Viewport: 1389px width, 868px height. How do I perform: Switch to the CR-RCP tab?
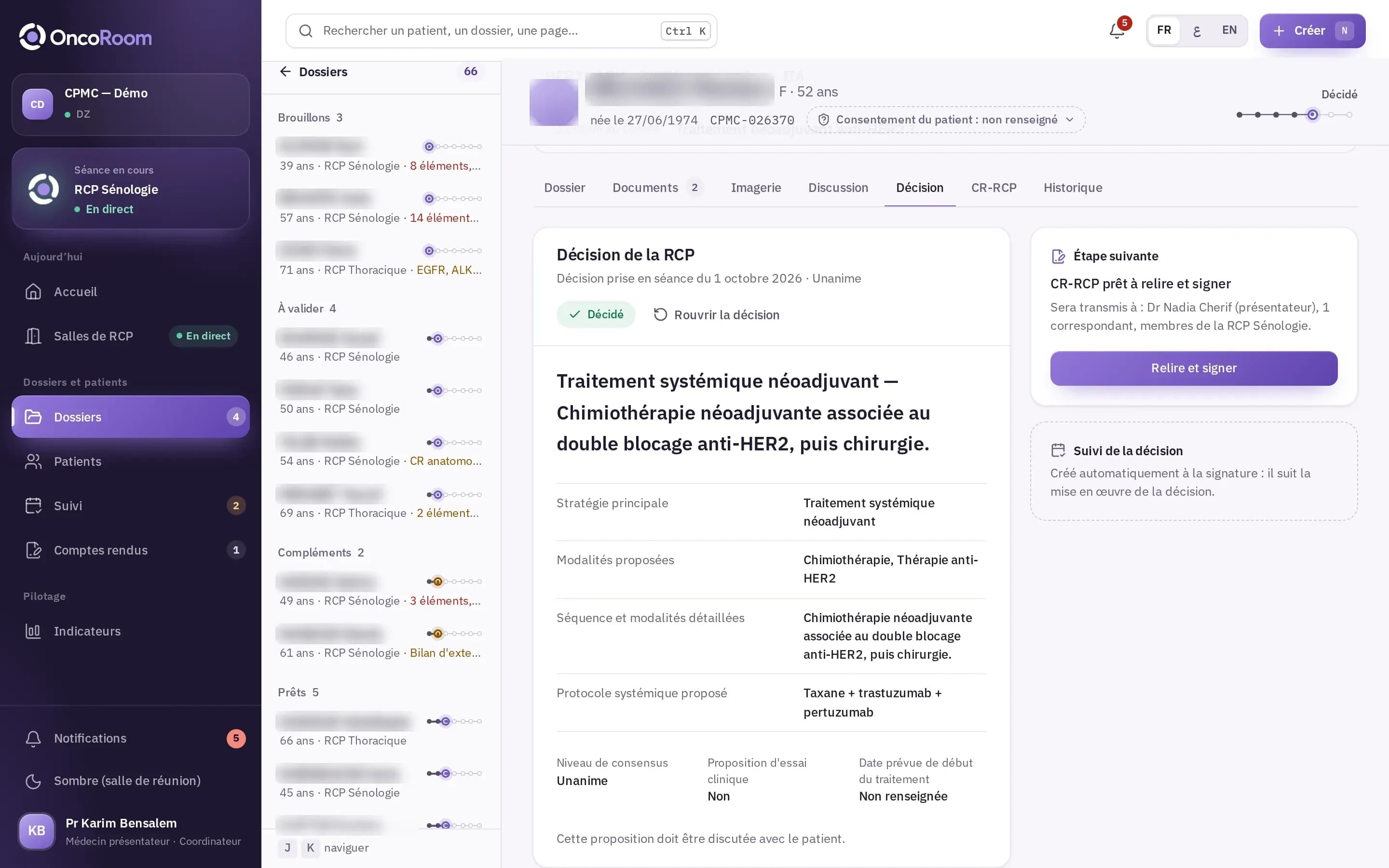(x=994, y=188)
